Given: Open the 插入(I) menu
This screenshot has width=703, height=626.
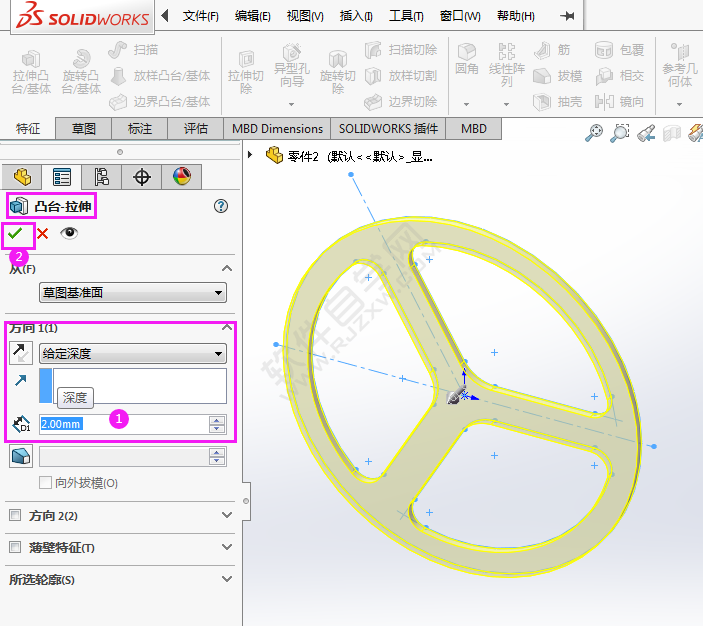Looking at the screenshot, I should [x=356, y=16].
